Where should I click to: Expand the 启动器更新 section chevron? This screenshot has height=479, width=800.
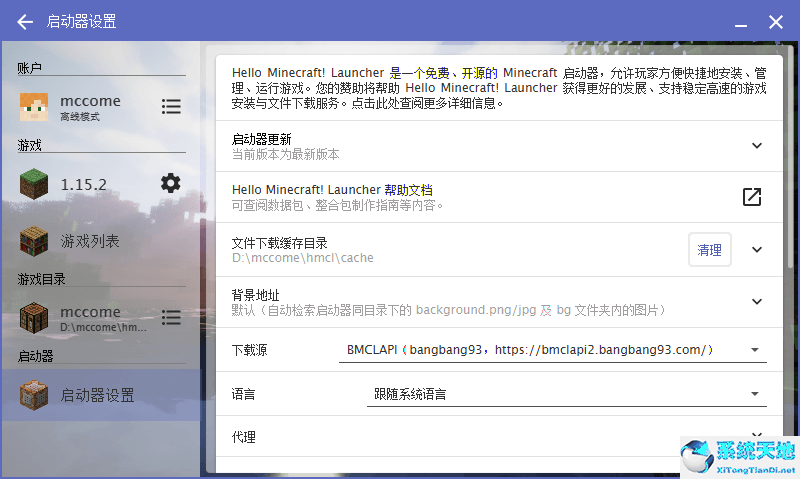click(x=757, y=146)
